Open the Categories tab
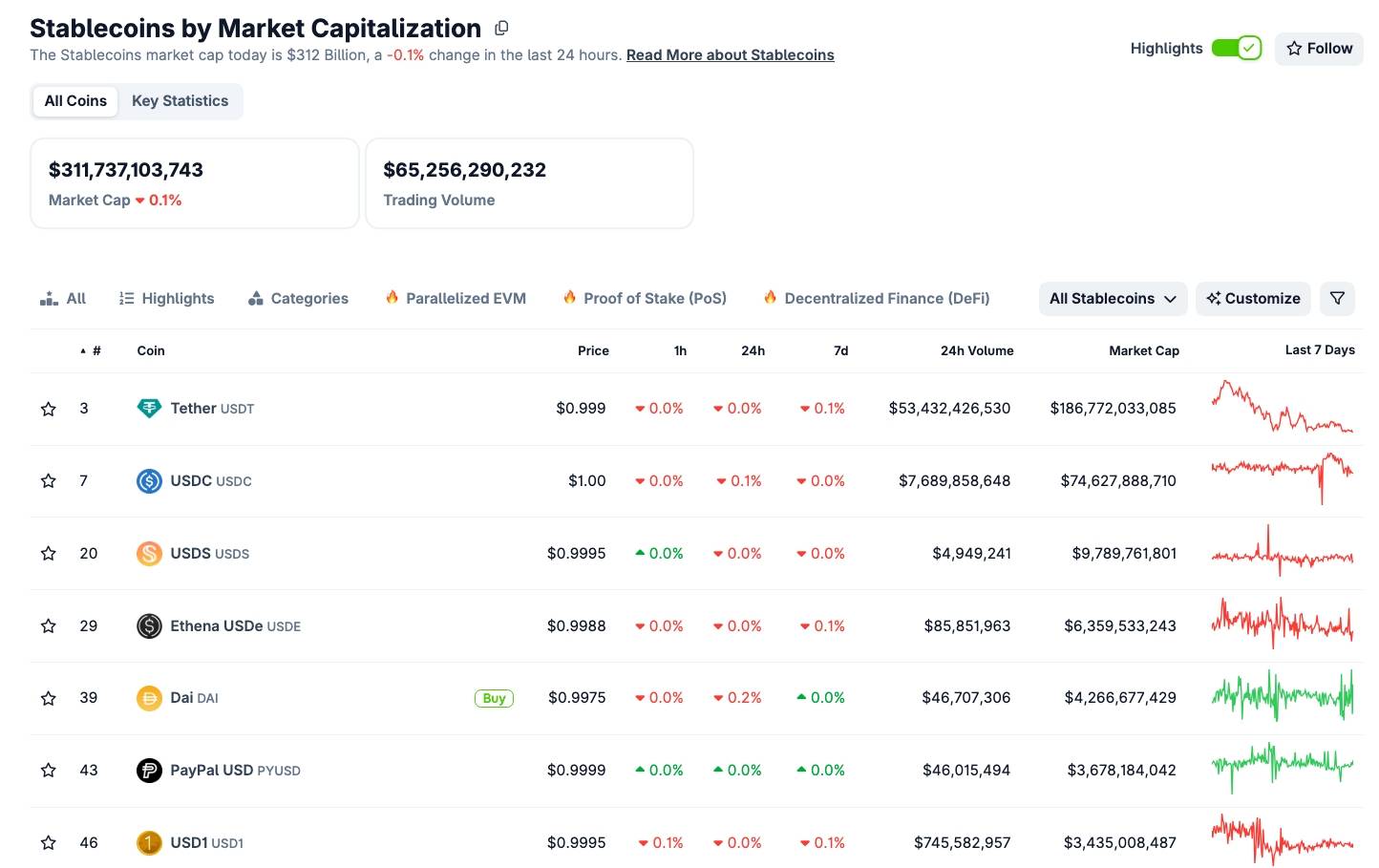1379x868 pixels. point(298,299)
